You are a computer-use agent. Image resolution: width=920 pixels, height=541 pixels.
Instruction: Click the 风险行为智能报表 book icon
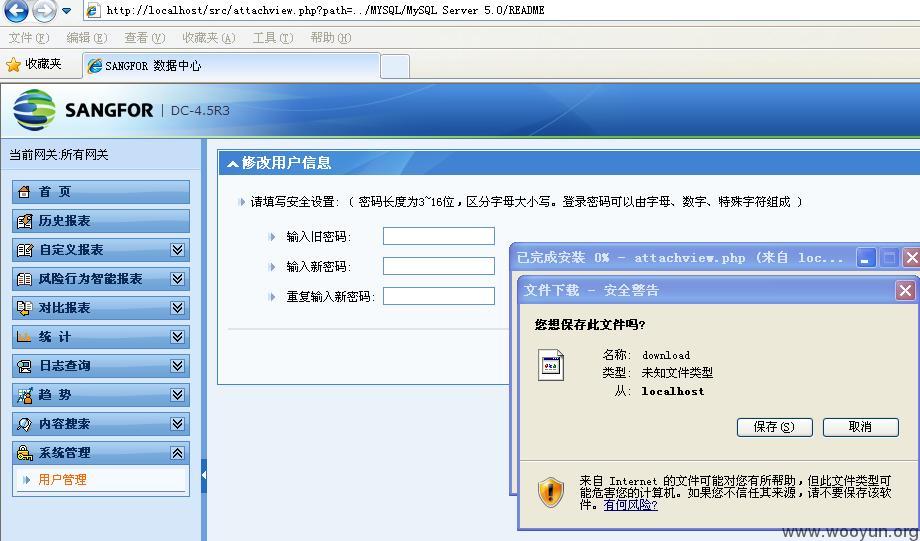25,279
